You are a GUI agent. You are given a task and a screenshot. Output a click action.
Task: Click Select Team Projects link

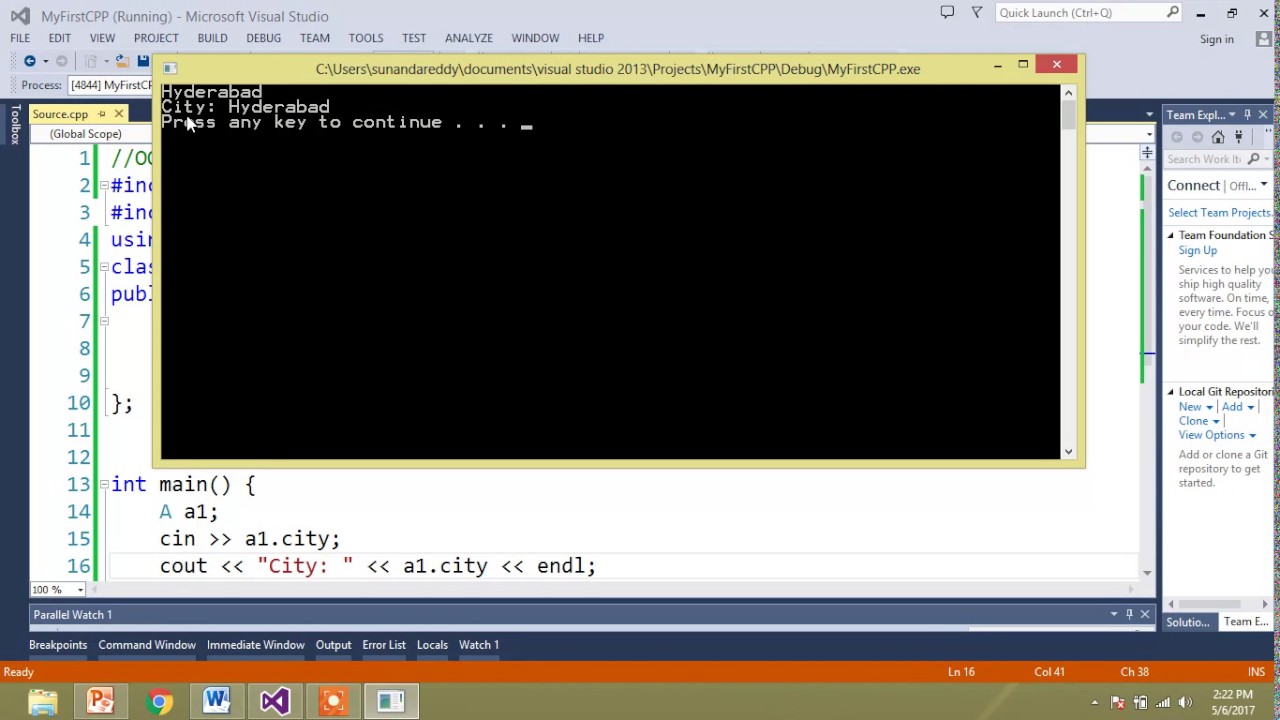point(1220,213)
